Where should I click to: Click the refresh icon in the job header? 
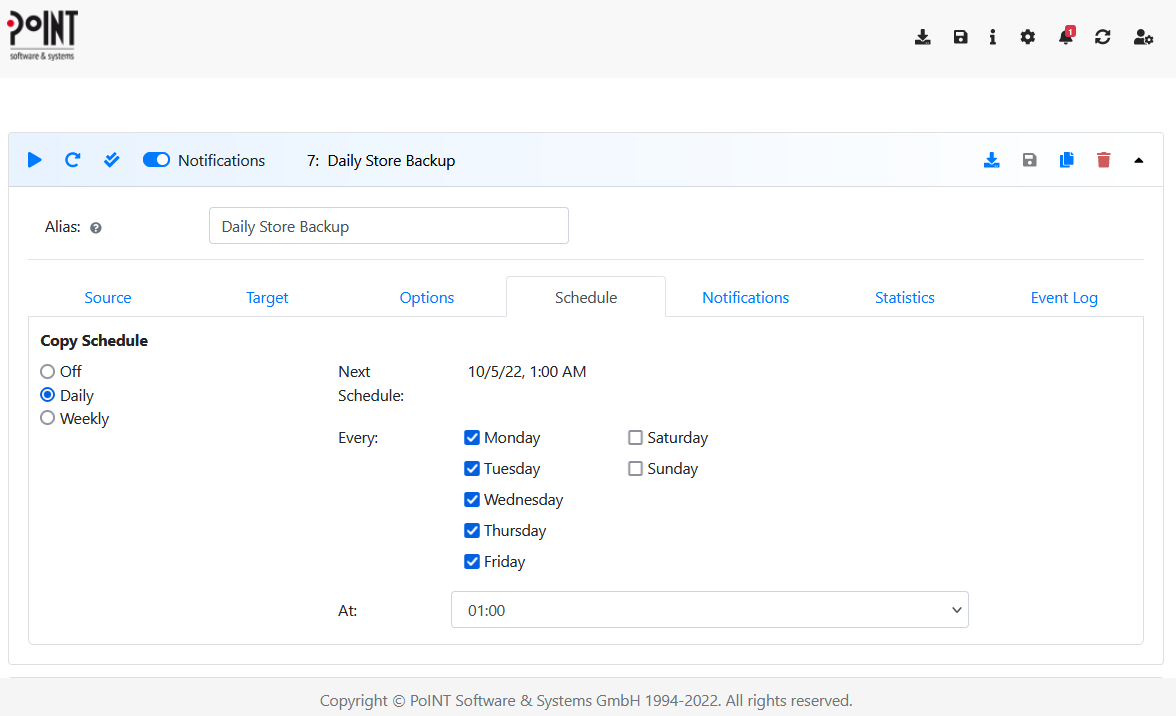pos(72,159)
